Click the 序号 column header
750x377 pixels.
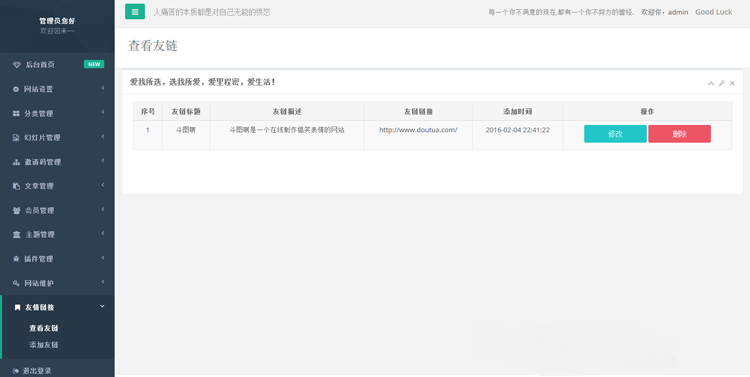point(148,111)
